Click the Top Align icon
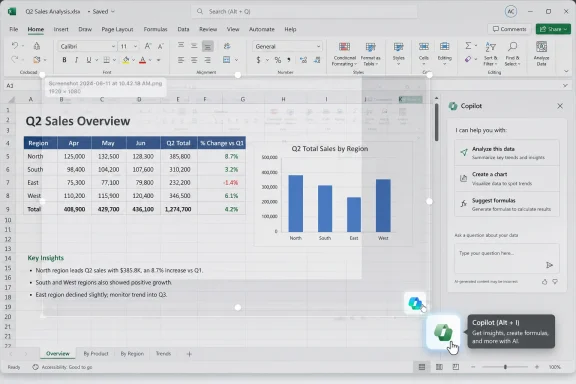The image size is (576, 384). (x=181, y=46)
